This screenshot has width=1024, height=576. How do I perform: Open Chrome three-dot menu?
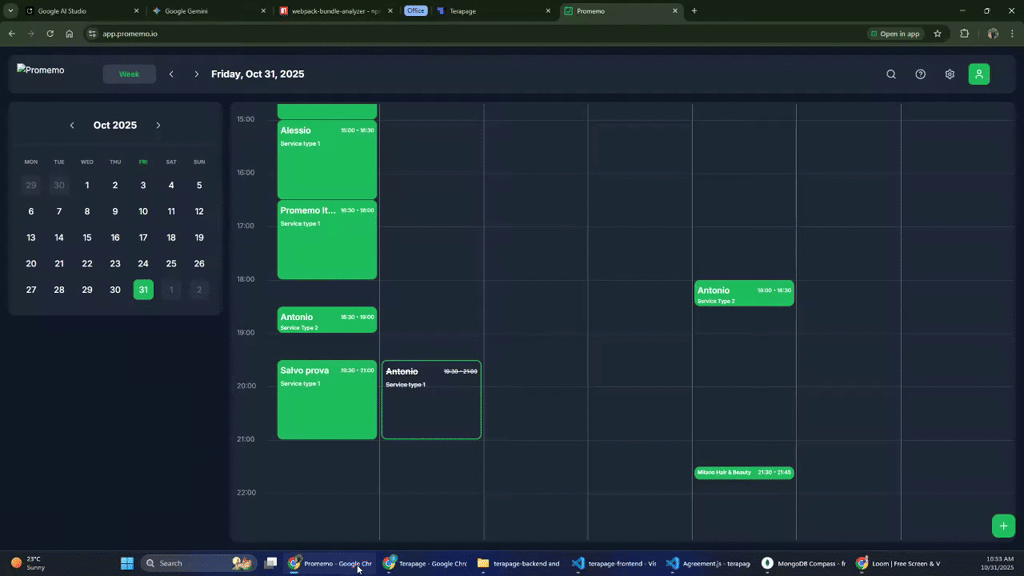[x=1012, y=34]
